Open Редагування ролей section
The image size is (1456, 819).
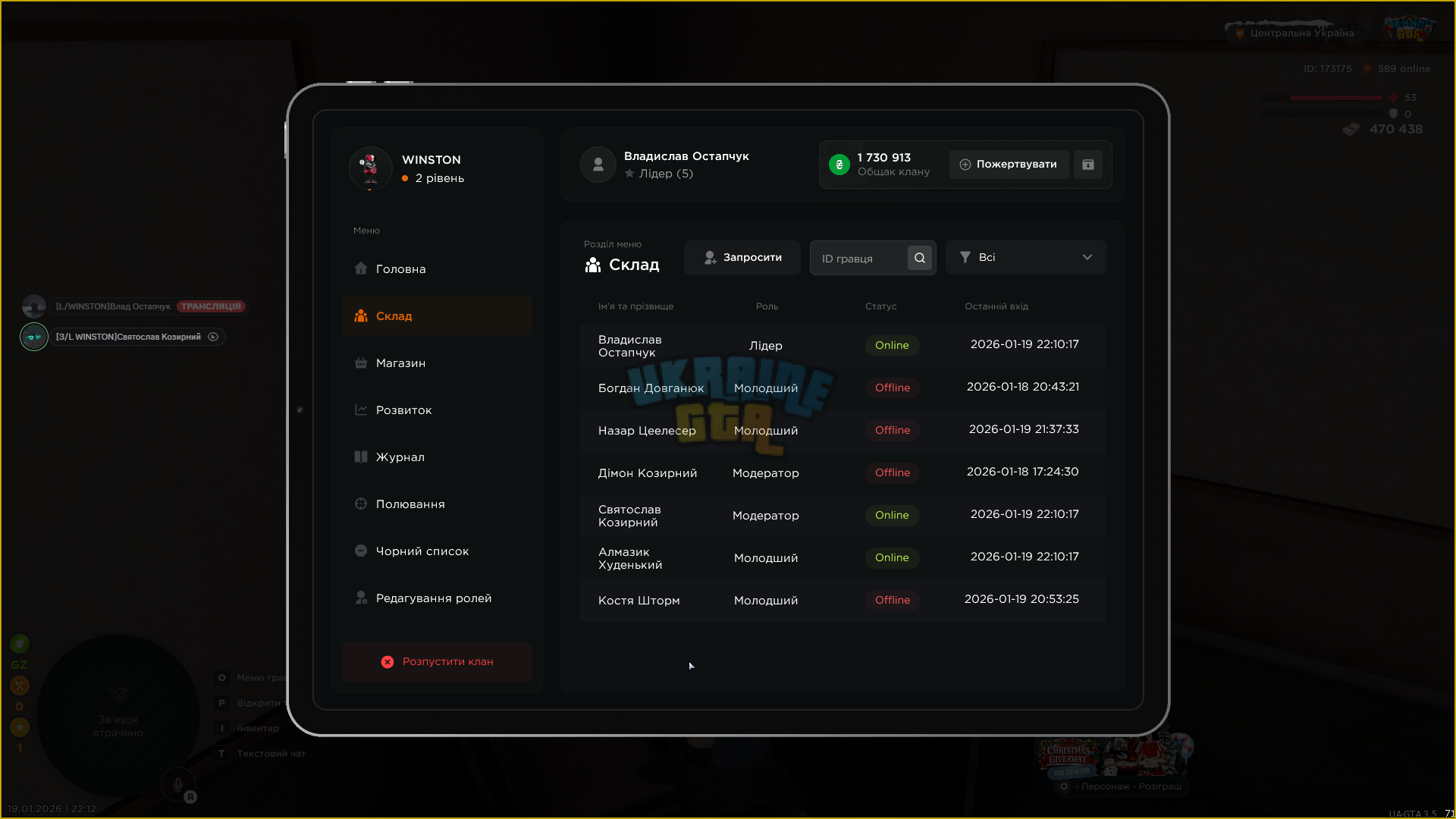436,598
